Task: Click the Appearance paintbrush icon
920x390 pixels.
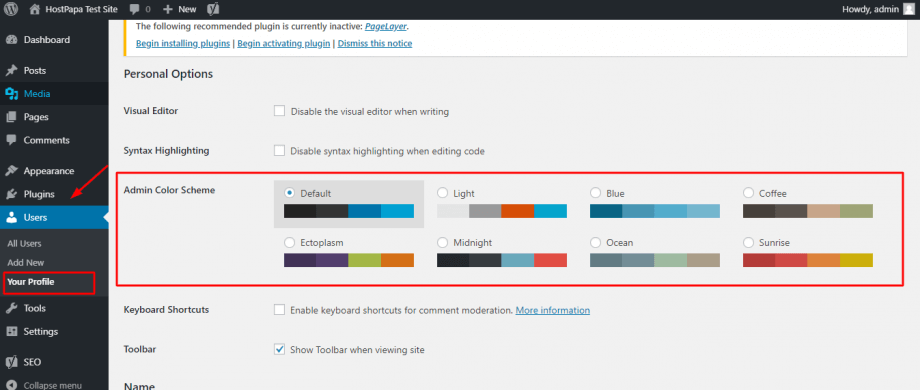Action: tap(11, 171)
